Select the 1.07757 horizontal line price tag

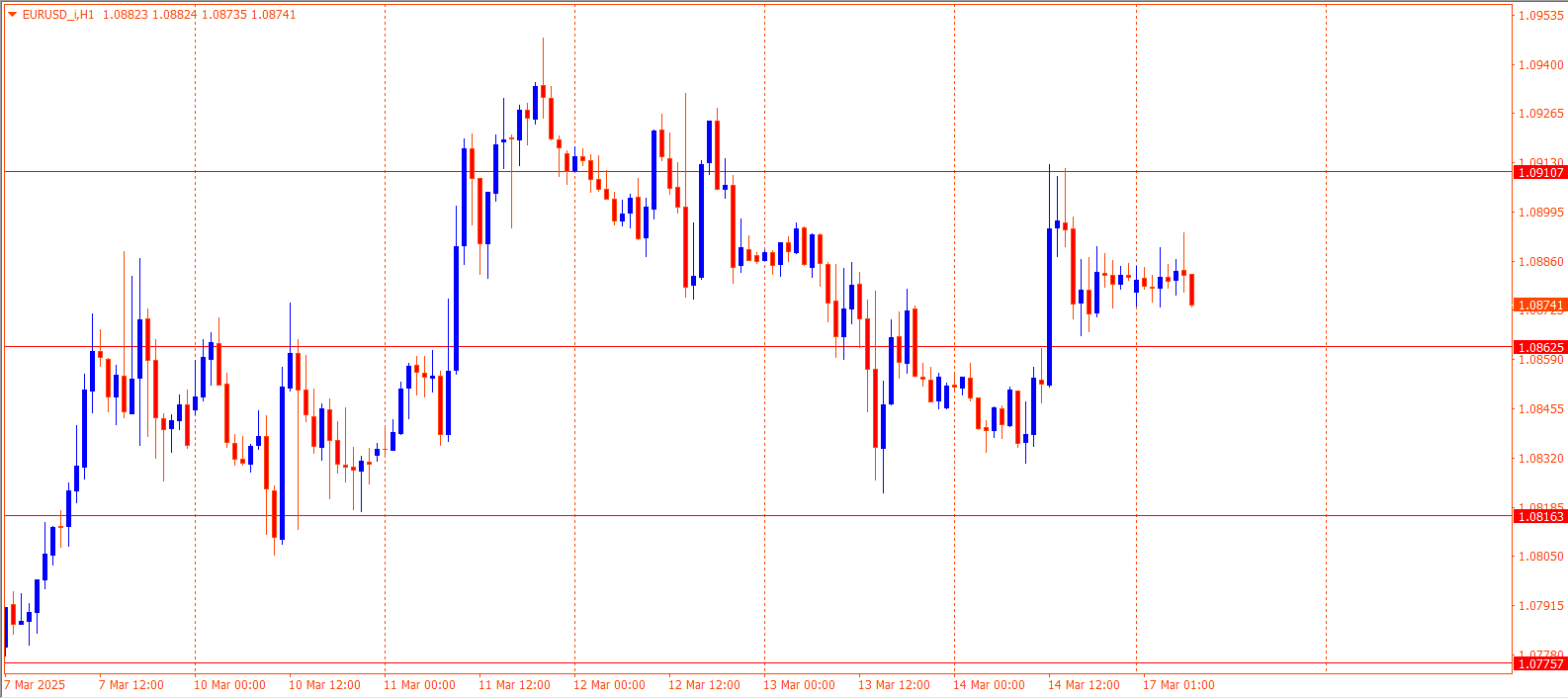(x=1540, y=664)
